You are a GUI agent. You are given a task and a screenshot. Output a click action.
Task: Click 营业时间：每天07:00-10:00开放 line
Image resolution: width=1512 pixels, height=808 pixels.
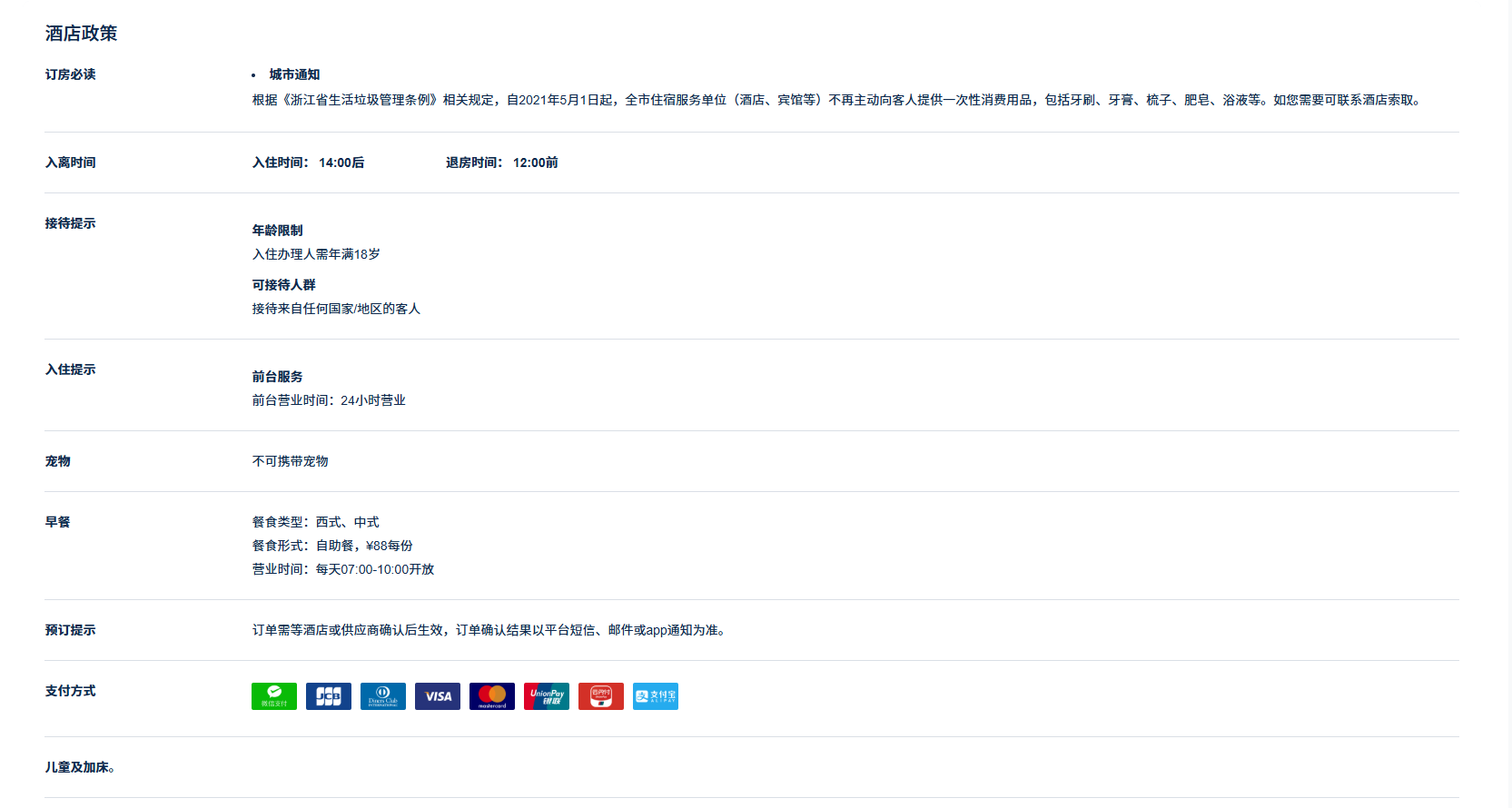point(343,569)
